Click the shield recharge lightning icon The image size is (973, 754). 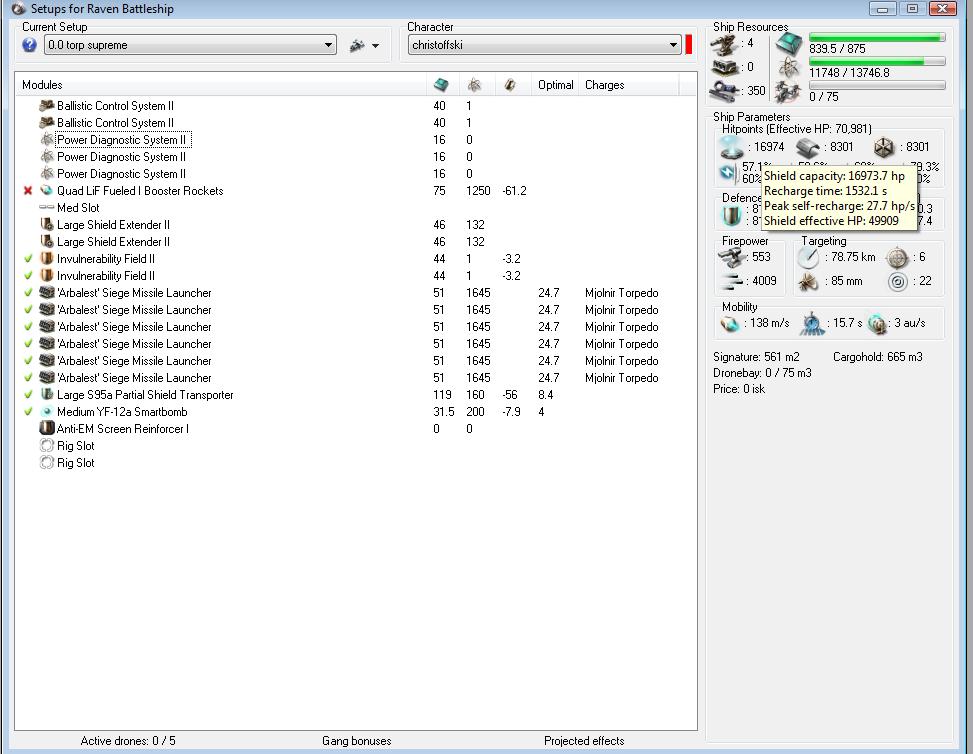coord(727,173)
